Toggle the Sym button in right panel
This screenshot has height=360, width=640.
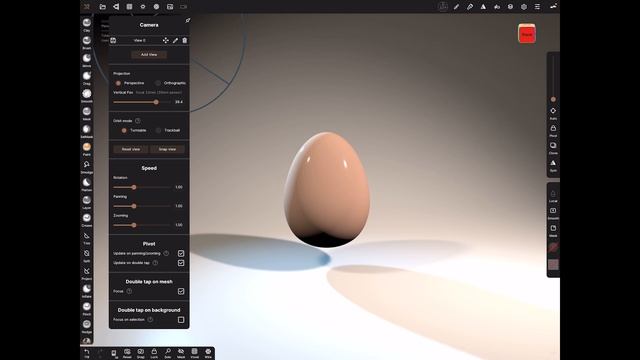pyautogui.click(x=553, y=165)
